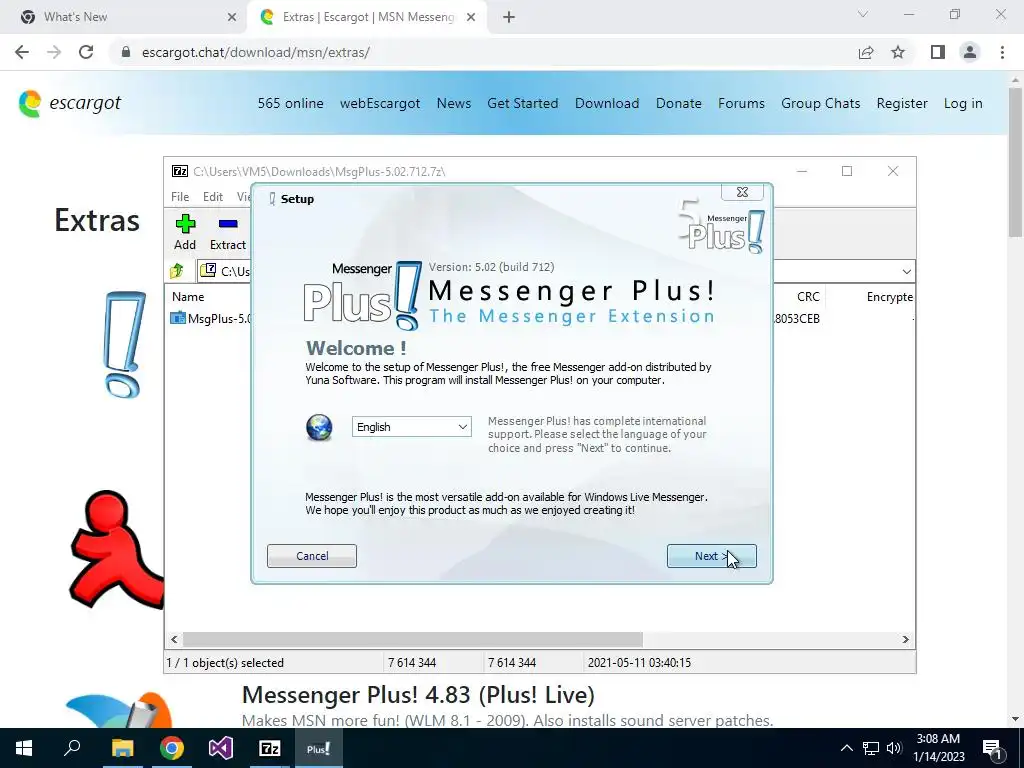Click the scroll right arrow in 7-Zip

(x=905, y=639)
